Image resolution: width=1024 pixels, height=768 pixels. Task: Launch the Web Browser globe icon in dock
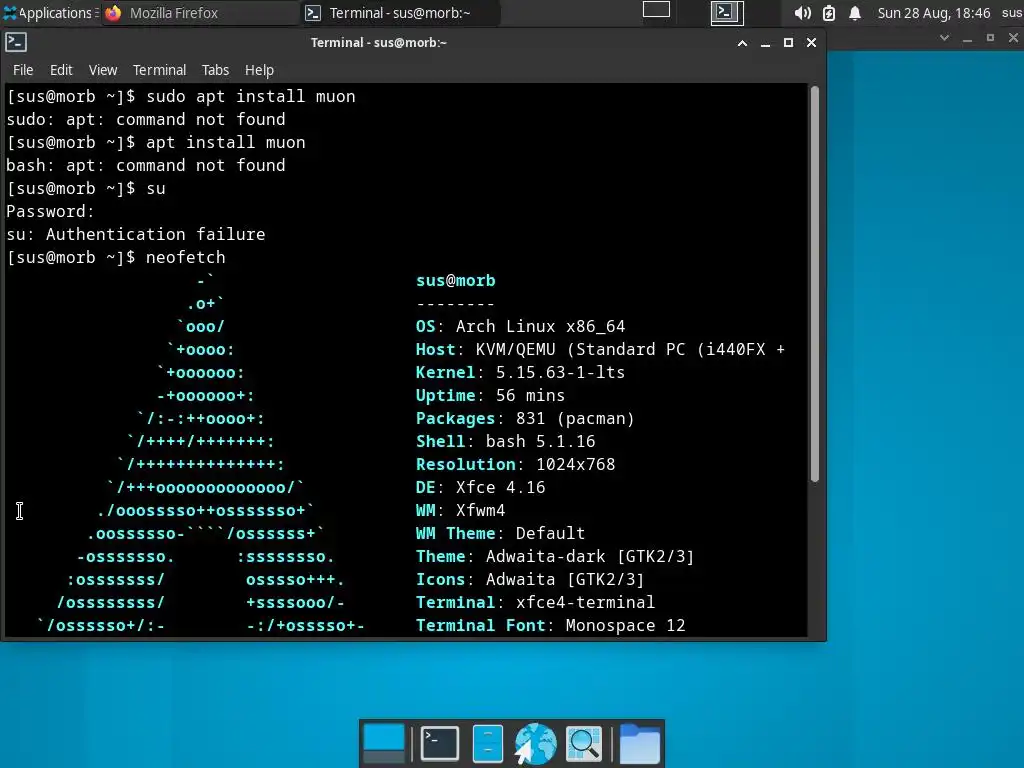535,743
